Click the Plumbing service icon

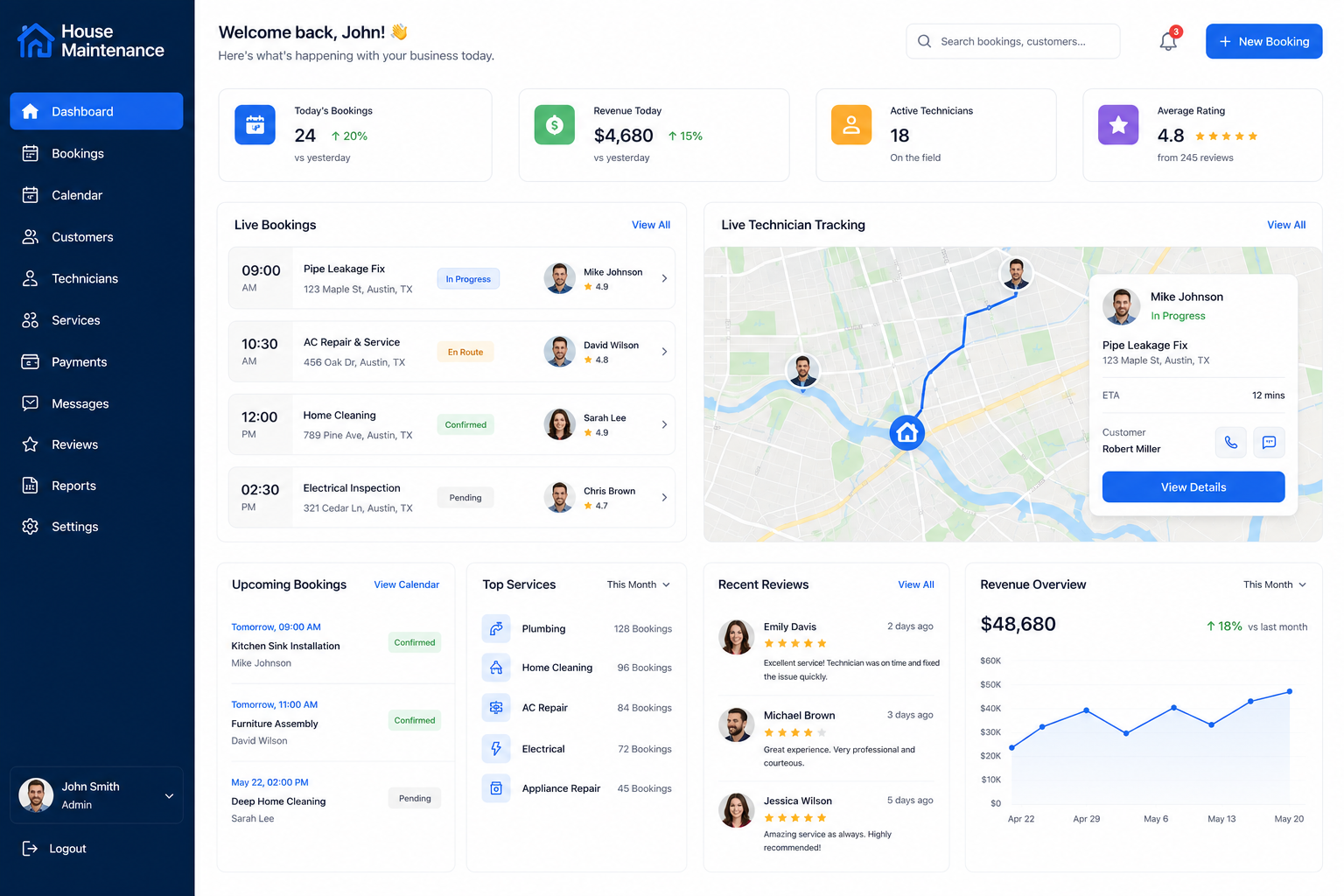496,628
